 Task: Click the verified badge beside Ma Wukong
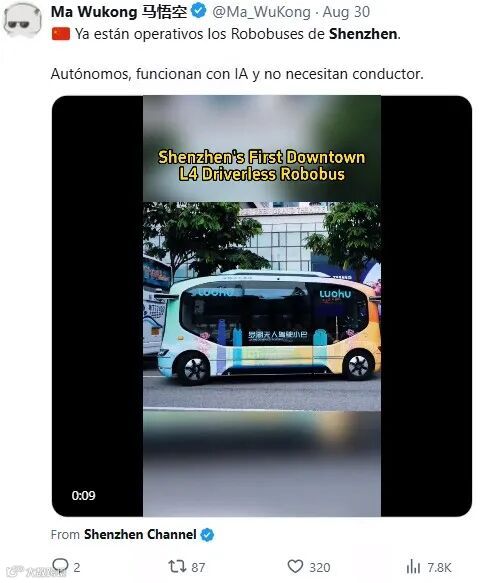198,11
